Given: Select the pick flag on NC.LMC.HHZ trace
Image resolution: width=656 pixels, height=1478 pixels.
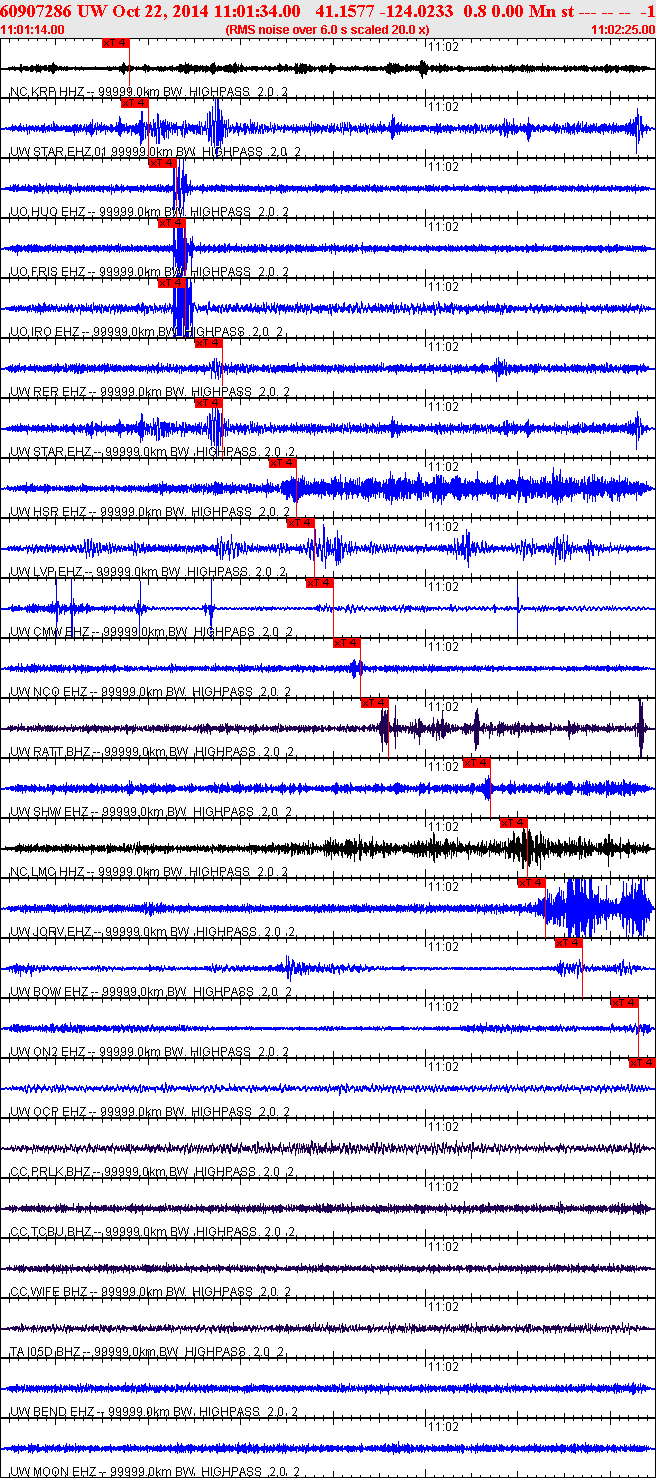Looking at the screenshot, I should pyautogui.click(x=514, y=823).
